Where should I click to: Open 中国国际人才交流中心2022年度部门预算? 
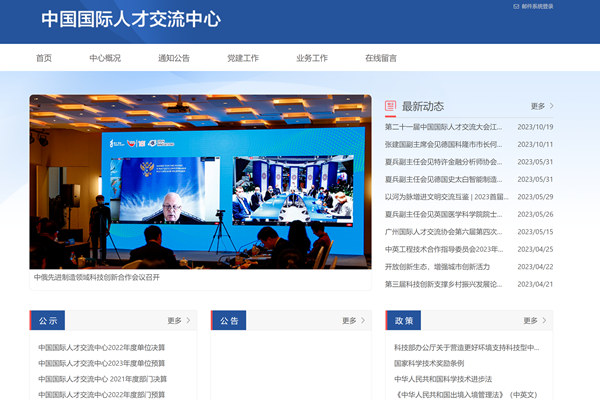click(x=101, y=395)
